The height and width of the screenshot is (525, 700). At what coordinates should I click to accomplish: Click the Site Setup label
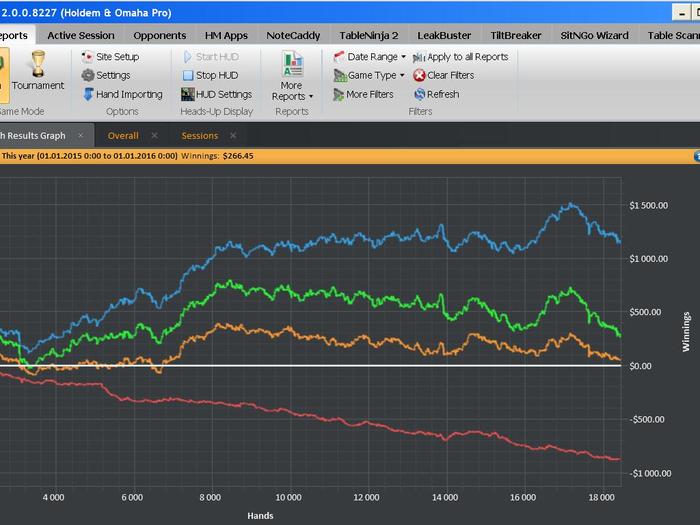118,57
